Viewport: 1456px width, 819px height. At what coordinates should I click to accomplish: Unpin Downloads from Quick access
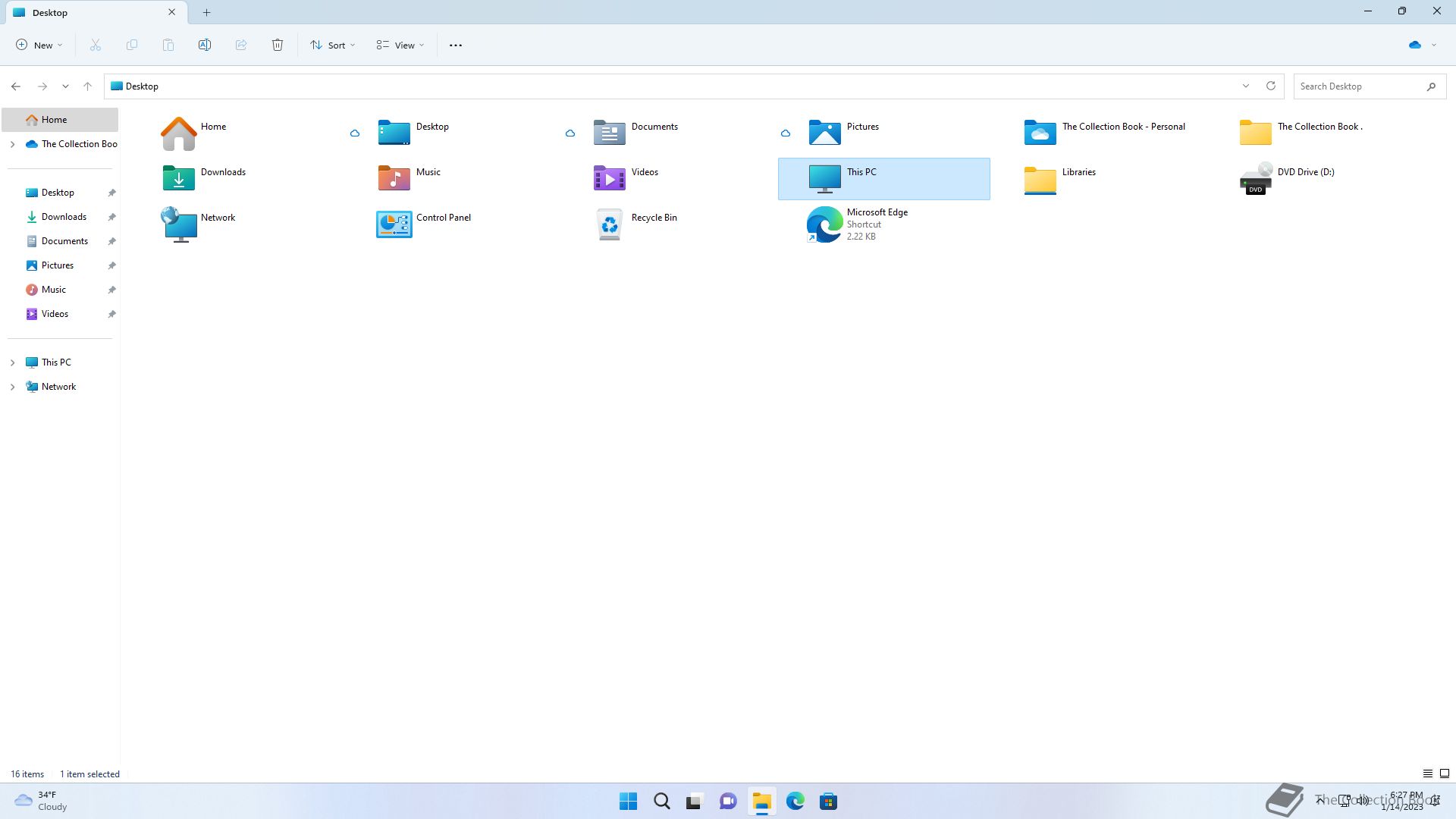coord(111,217)
